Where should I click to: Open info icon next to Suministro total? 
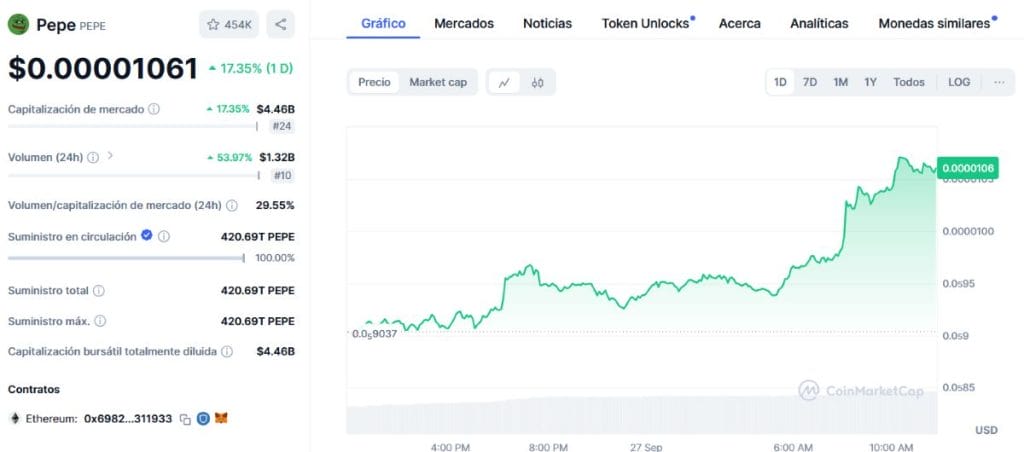tap(99, 291)
